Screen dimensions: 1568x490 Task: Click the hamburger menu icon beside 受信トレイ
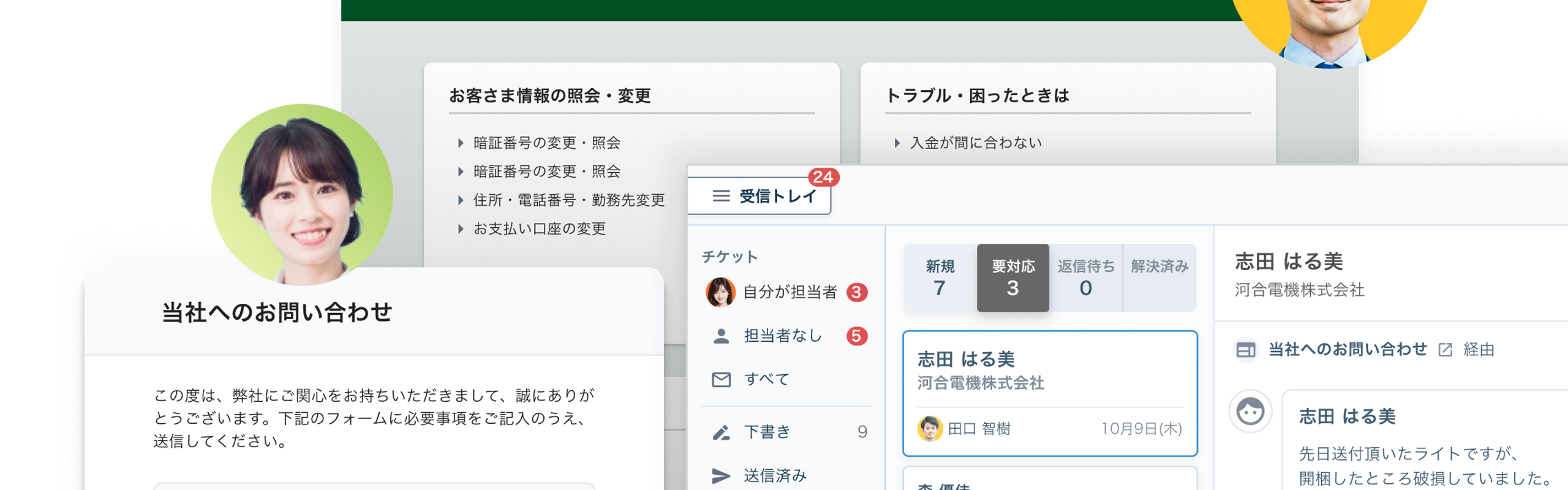(721, 196)
